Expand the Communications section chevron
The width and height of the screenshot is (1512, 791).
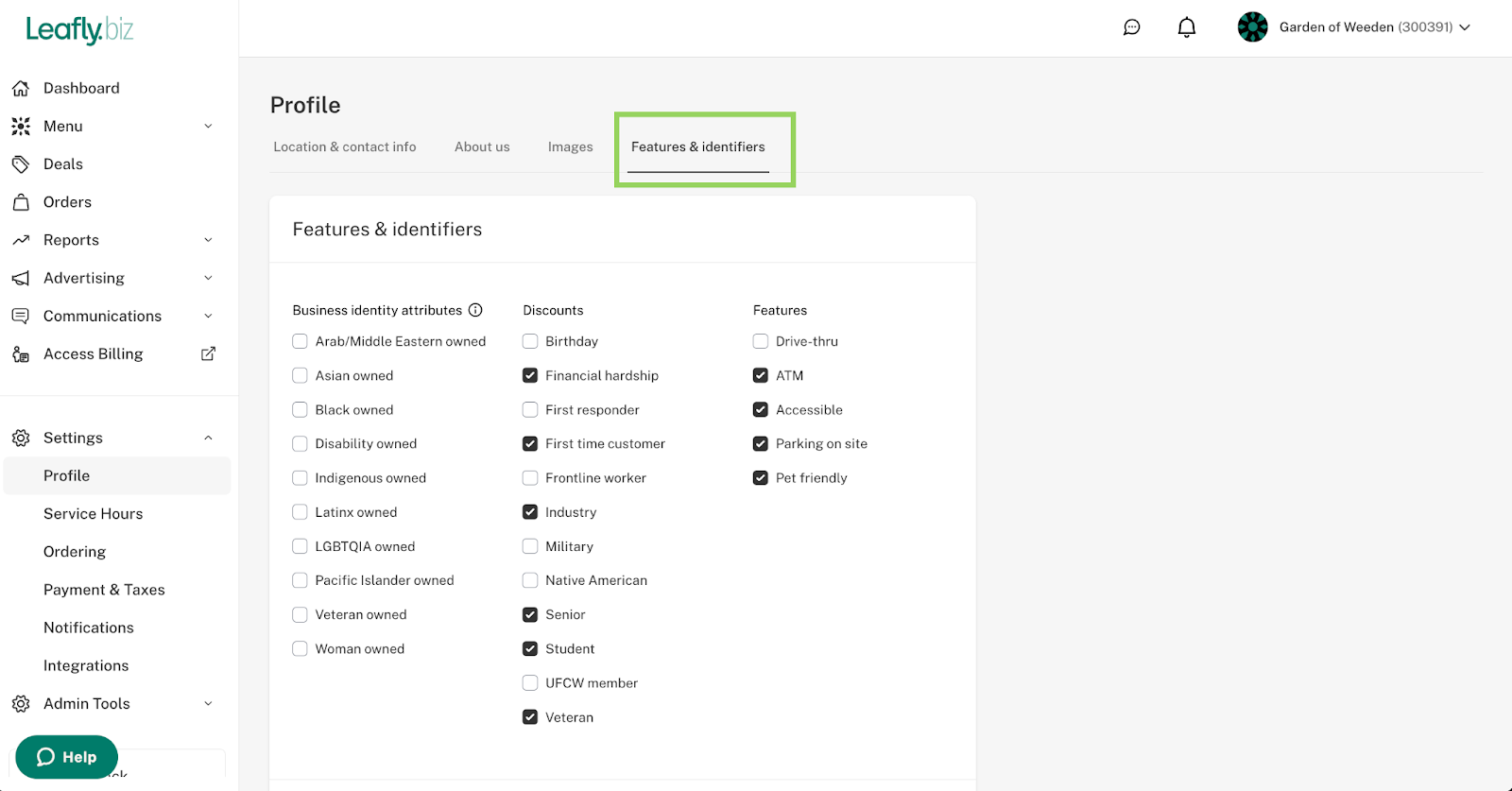[208, 316]
